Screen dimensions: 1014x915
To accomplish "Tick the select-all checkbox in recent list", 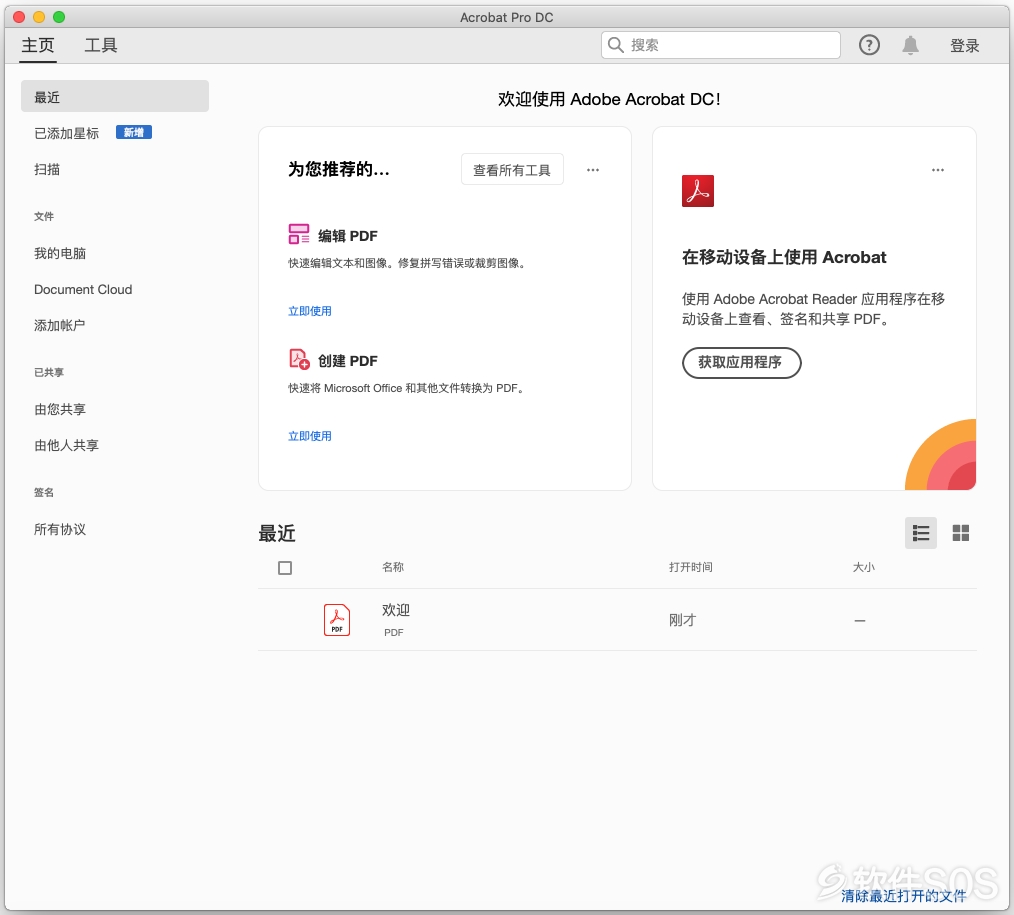I will [x=285, y=568].
